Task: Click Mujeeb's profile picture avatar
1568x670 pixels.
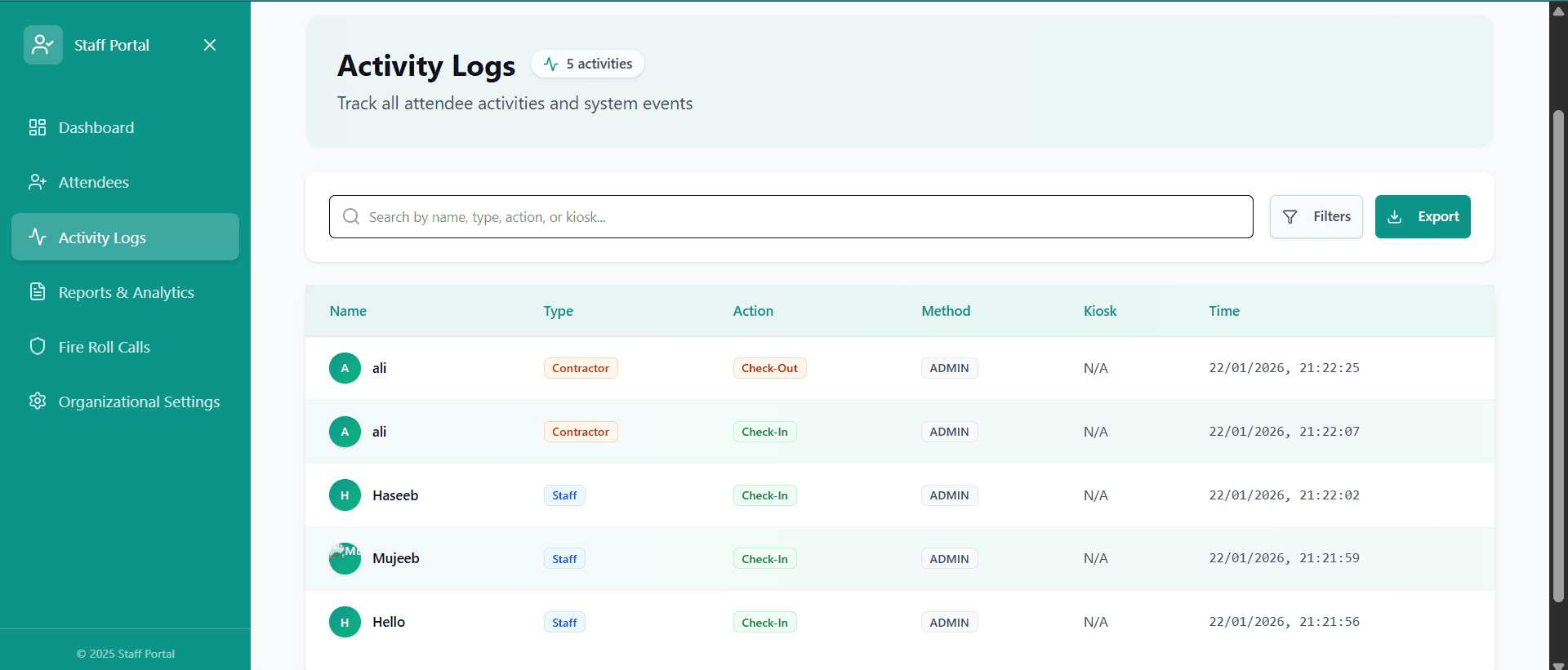Action: pyautogui.click(x=345, y=558)
